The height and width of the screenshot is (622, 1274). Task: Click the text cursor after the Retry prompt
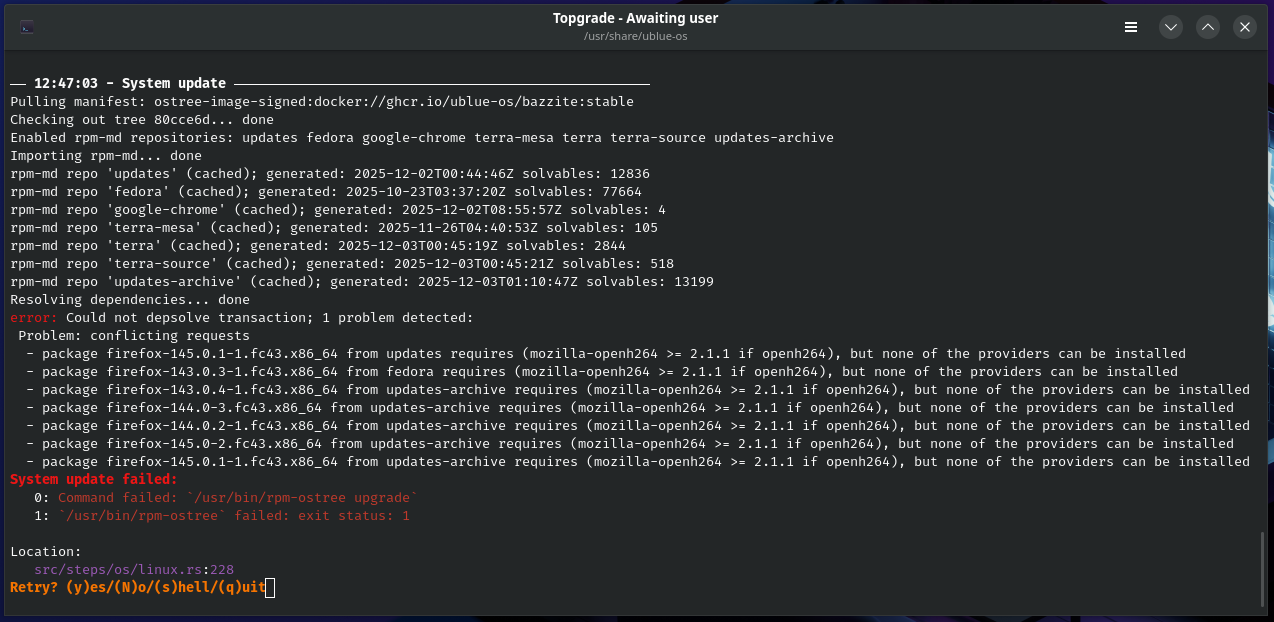(270, 587)
